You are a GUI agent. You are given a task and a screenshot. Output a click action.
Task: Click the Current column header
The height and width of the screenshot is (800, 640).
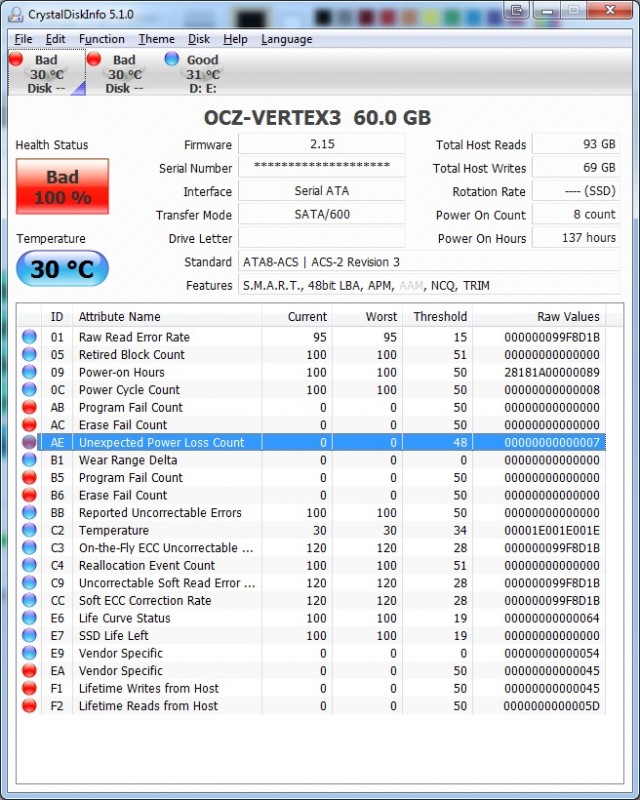(x=297, y=317)
